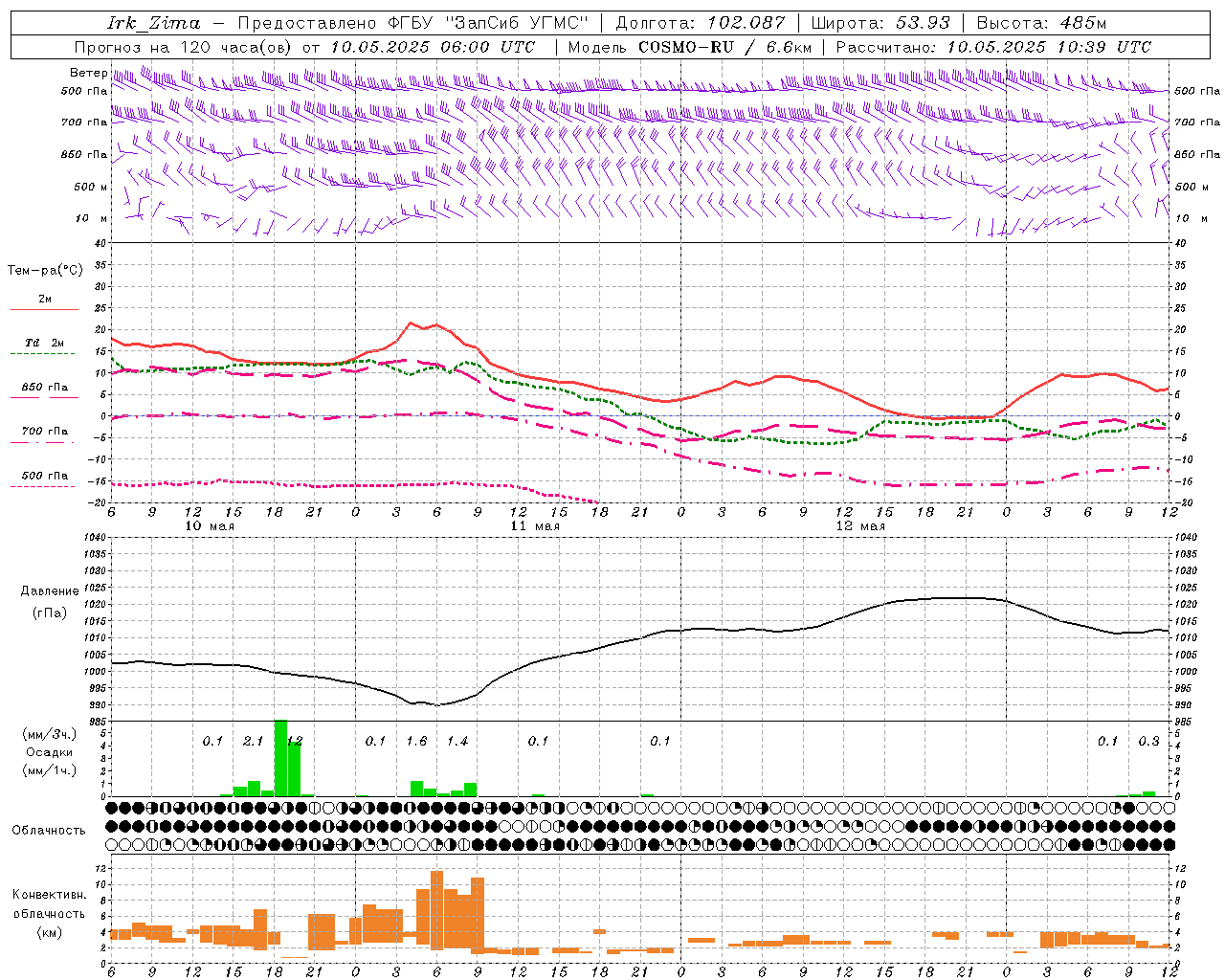Click the solid red 2м legend line sample
Screen dimensions: 1225x980
44,309
